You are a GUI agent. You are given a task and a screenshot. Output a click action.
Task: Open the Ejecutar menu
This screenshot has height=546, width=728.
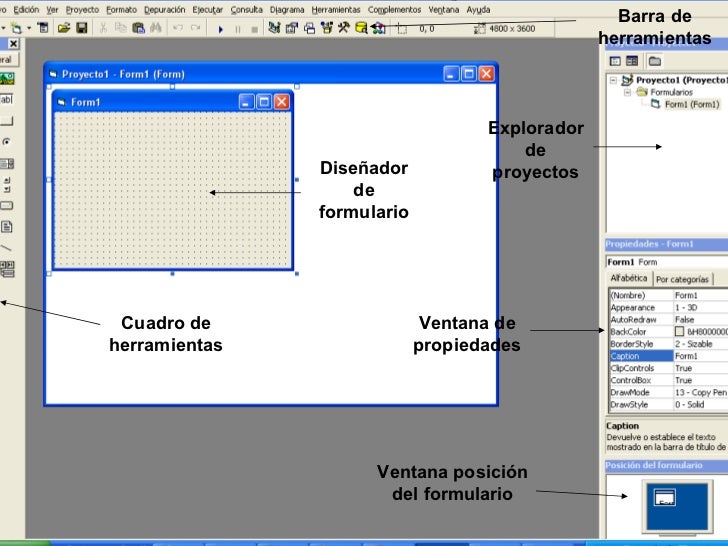point(208,9)
